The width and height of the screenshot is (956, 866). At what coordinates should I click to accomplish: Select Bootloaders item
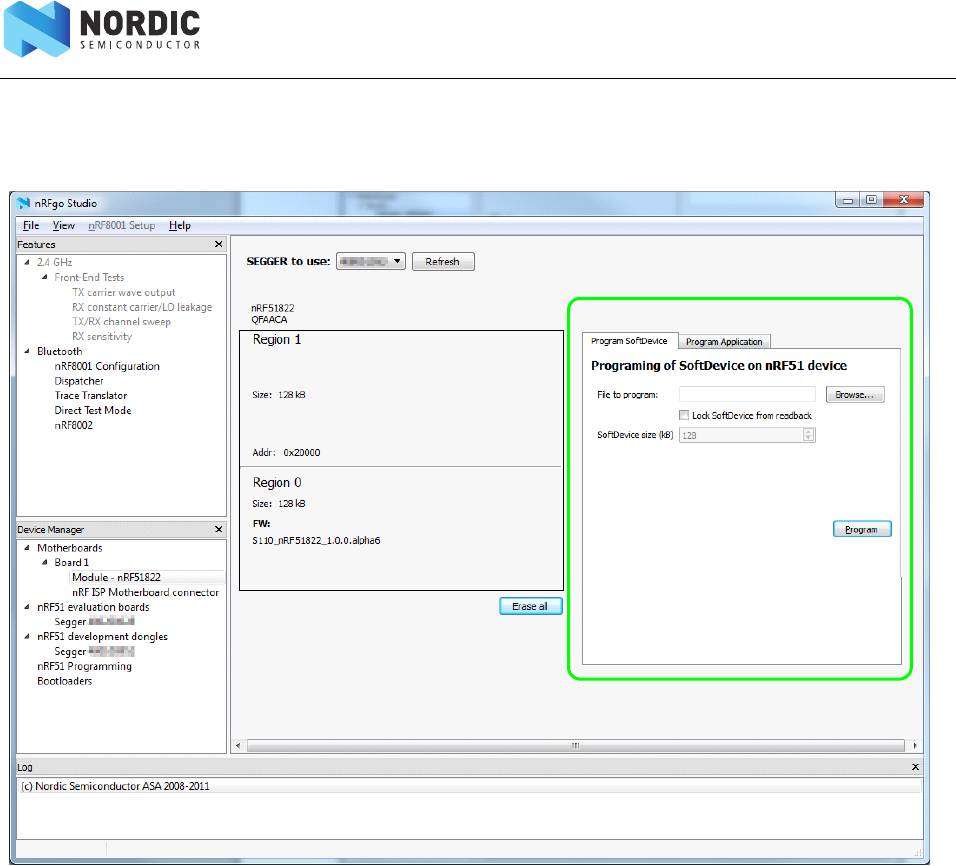pyautogui.click(x=65, y=681)
